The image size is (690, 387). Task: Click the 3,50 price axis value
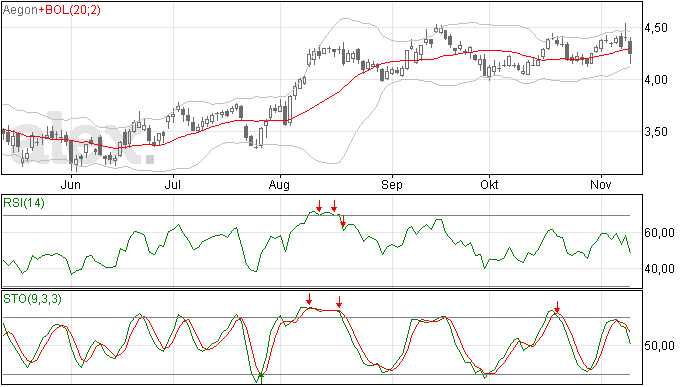pos(656,132)
